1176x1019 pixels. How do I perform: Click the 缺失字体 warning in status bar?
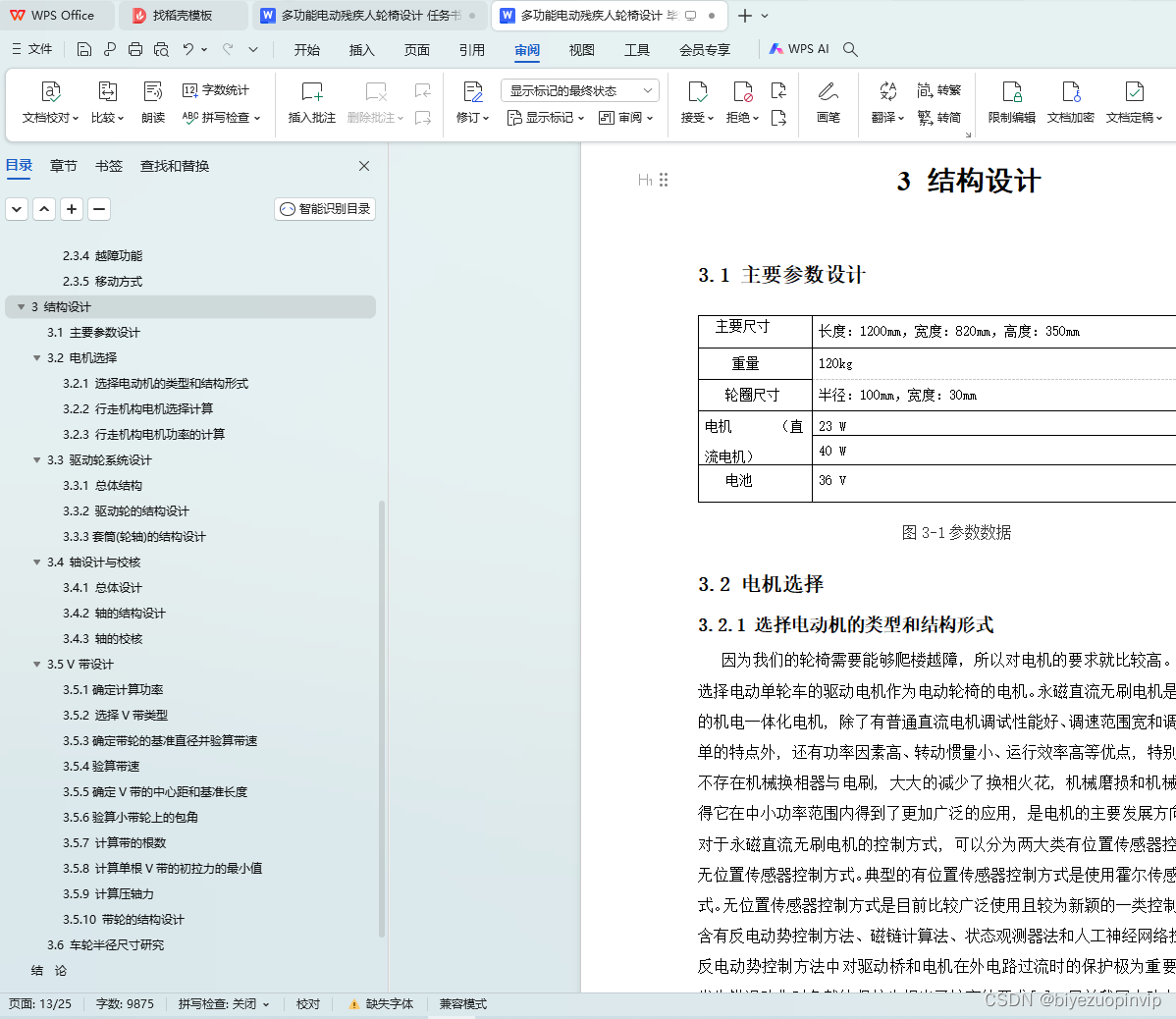click(382, 1004)
